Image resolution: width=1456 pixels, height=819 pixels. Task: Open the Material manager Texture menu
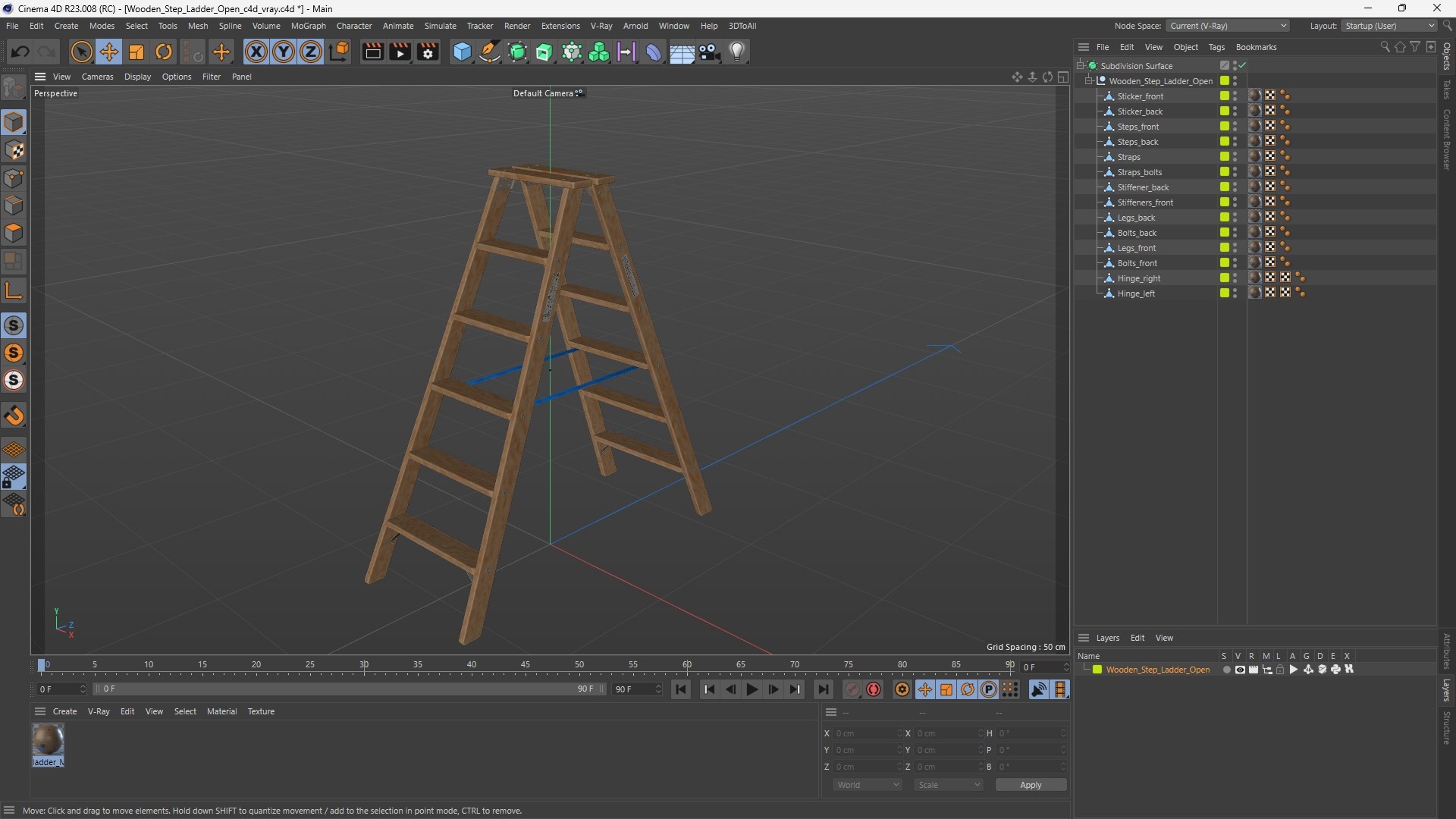(x=261, y=711)
